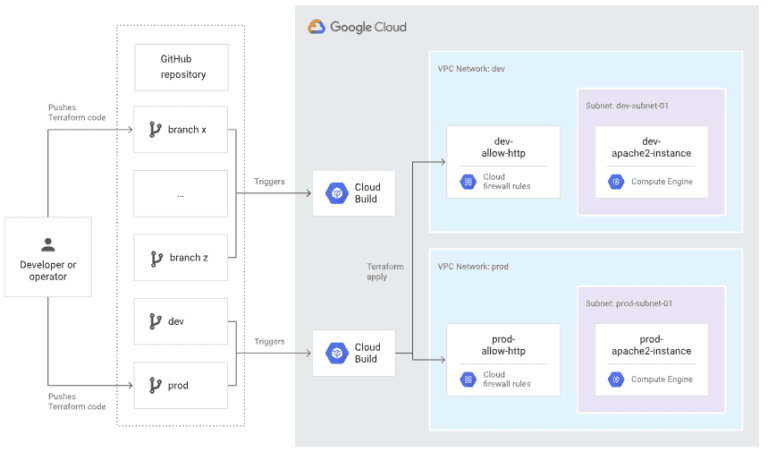This screenshot has width=768, height=452.
Task: Click the 'dev' branch label
Action: coord(176,322)
